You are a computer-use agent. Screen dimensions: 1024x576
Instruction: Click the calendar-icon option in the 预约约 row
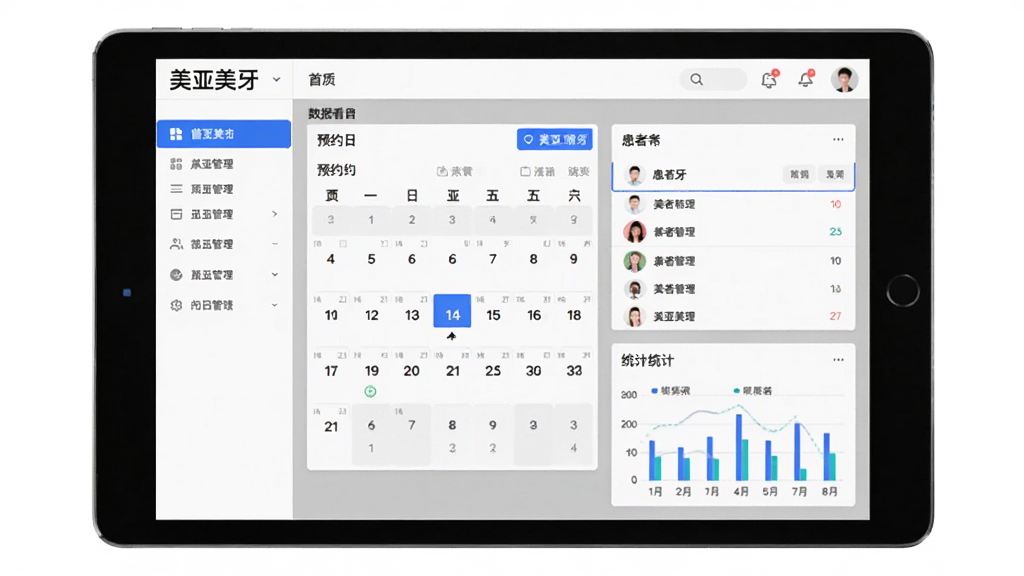pos(454,171)
